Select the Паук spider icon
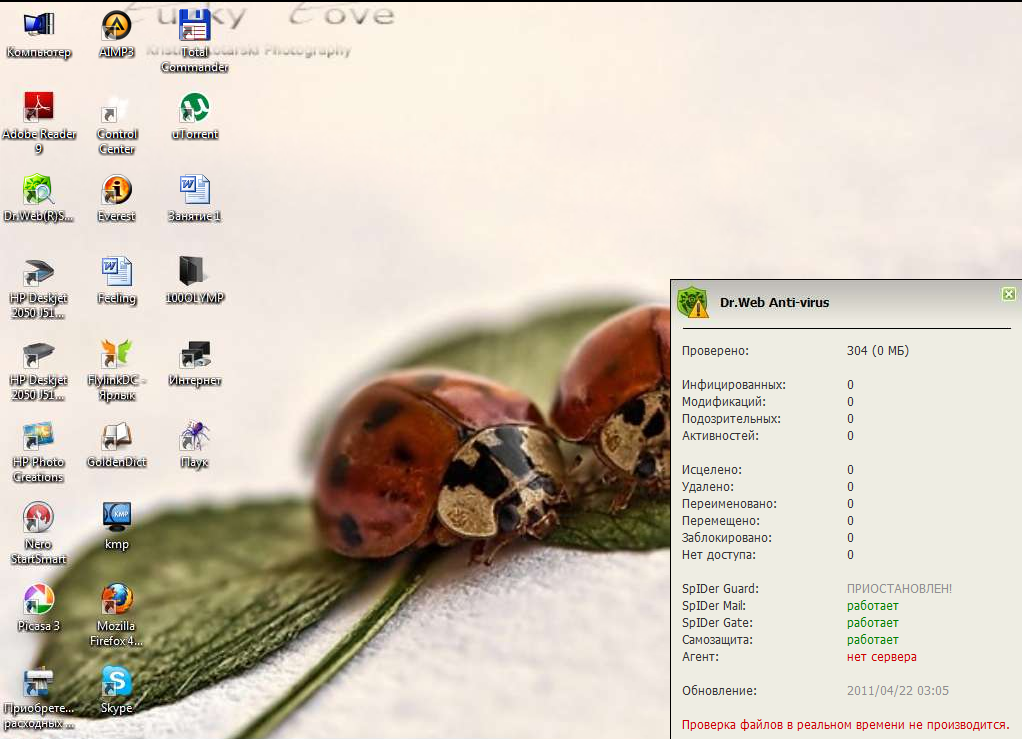Screen dimensions: 1022x739 pyautogui.click(x=195, y=435)
